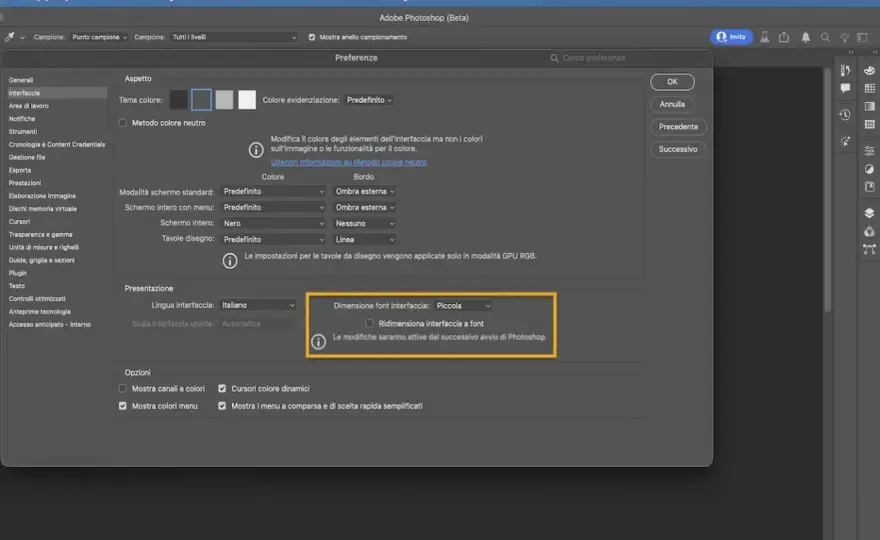The width and height of the screenshot is (880, 540).
Task: Open Campione Punto campione dropdown
Action: click(99, 37)
